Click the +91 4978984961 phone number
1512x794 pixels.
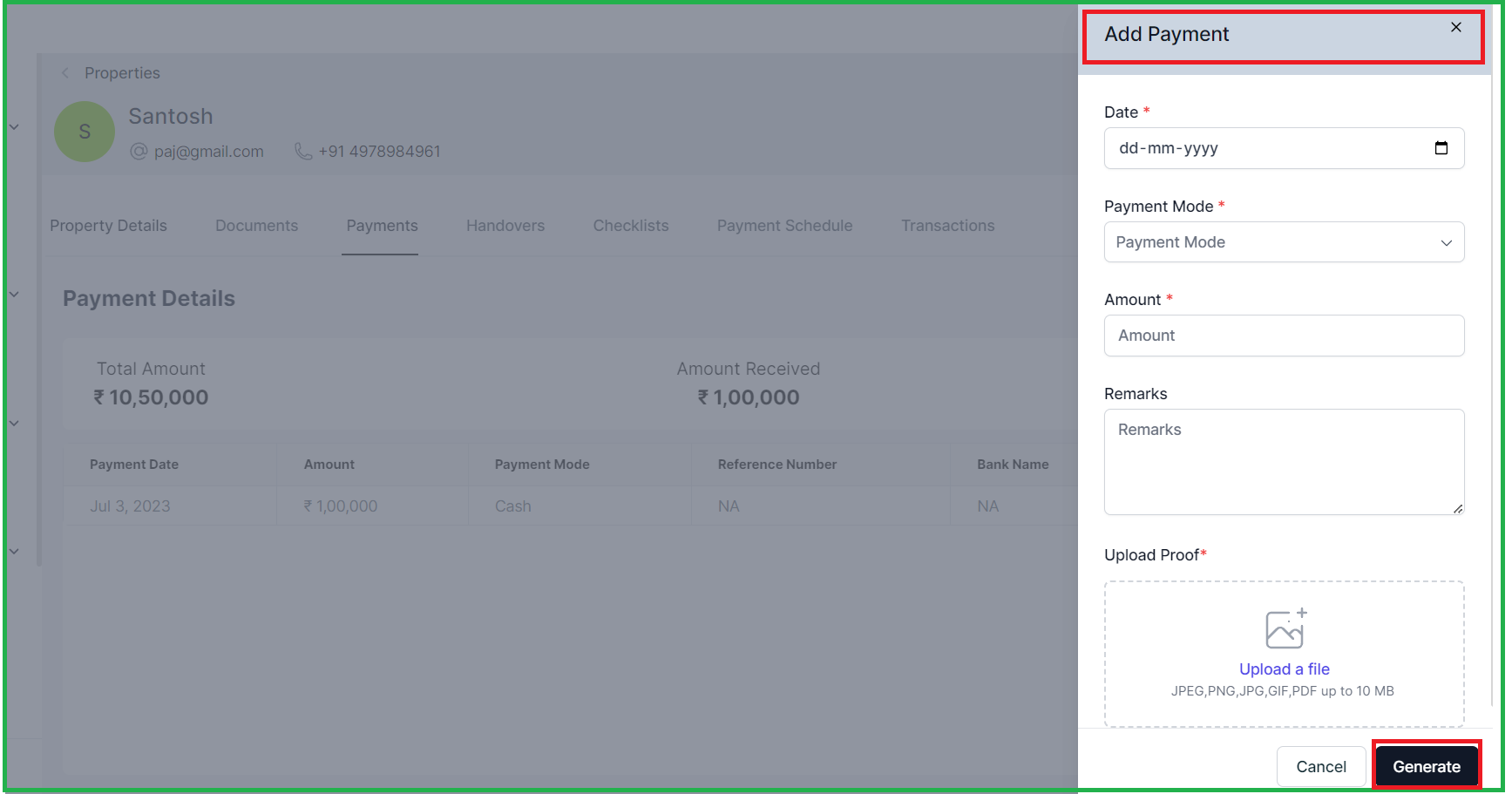(379, 152)
